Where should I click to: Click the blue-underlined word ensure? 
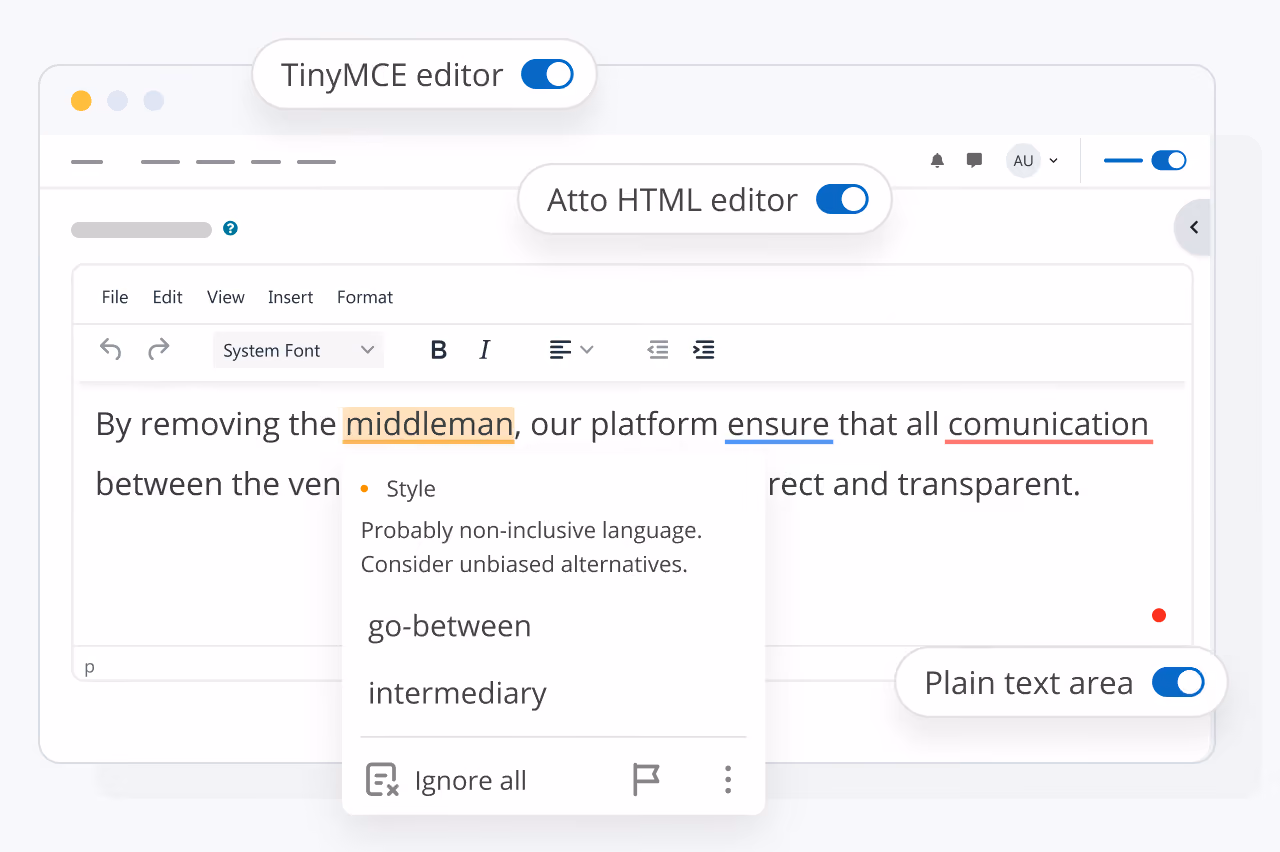778,424
